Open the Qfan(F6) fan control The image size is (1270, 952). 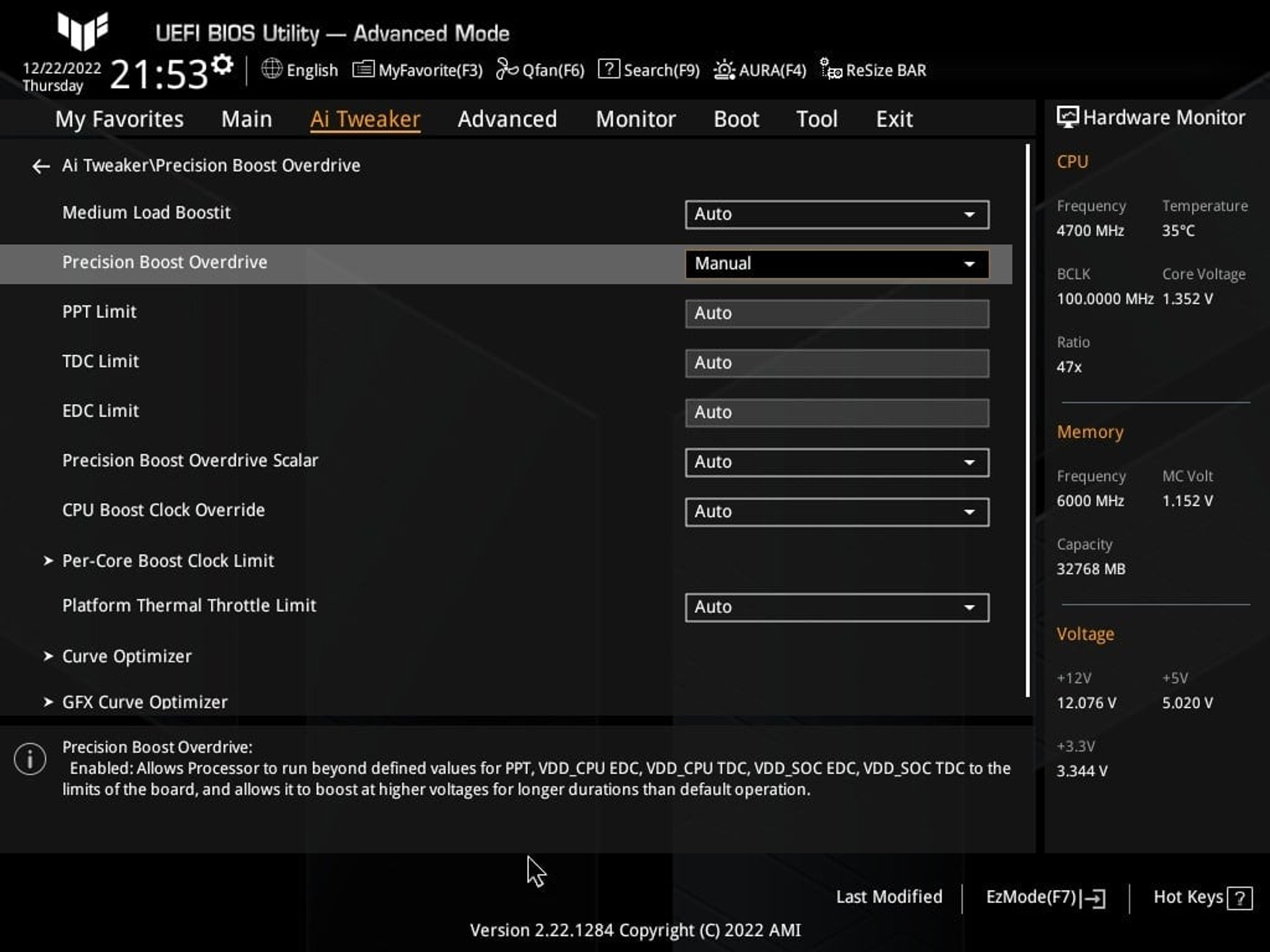click(x=540, y=70)
